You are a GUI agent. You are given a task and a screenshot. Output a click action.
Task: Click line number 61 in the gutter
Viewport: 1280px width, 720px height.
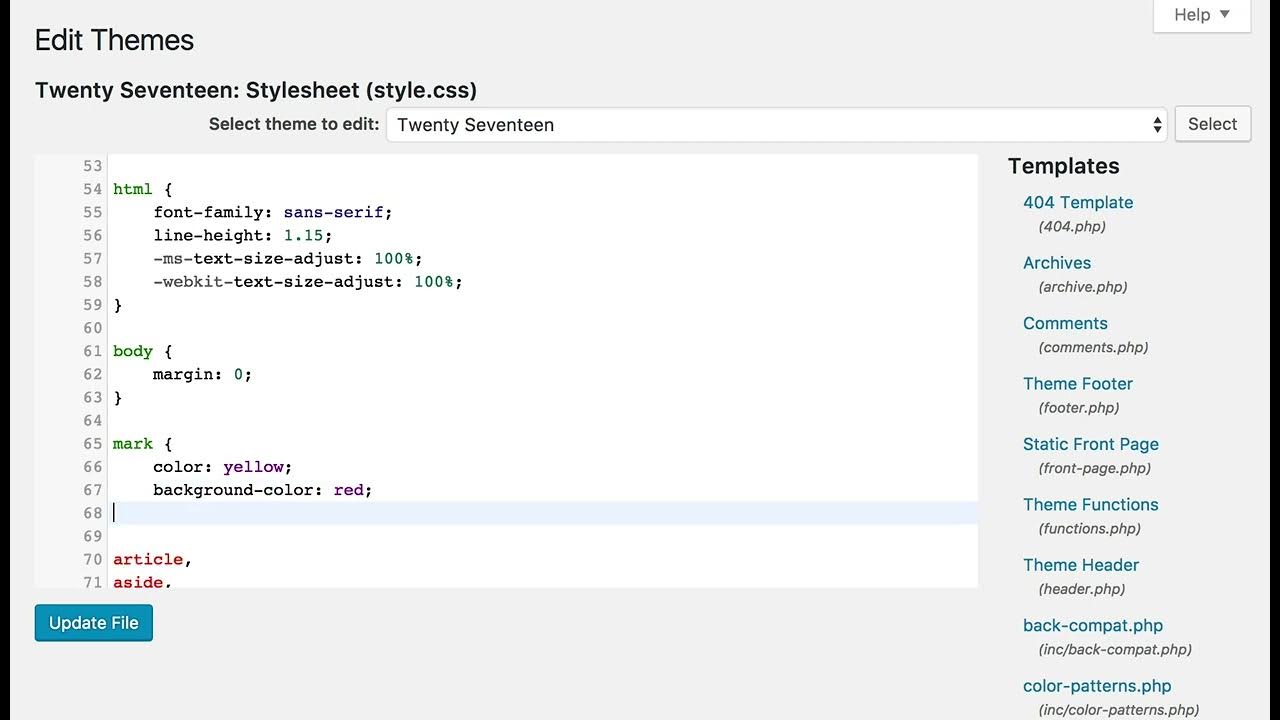click(x=92, y=351)
